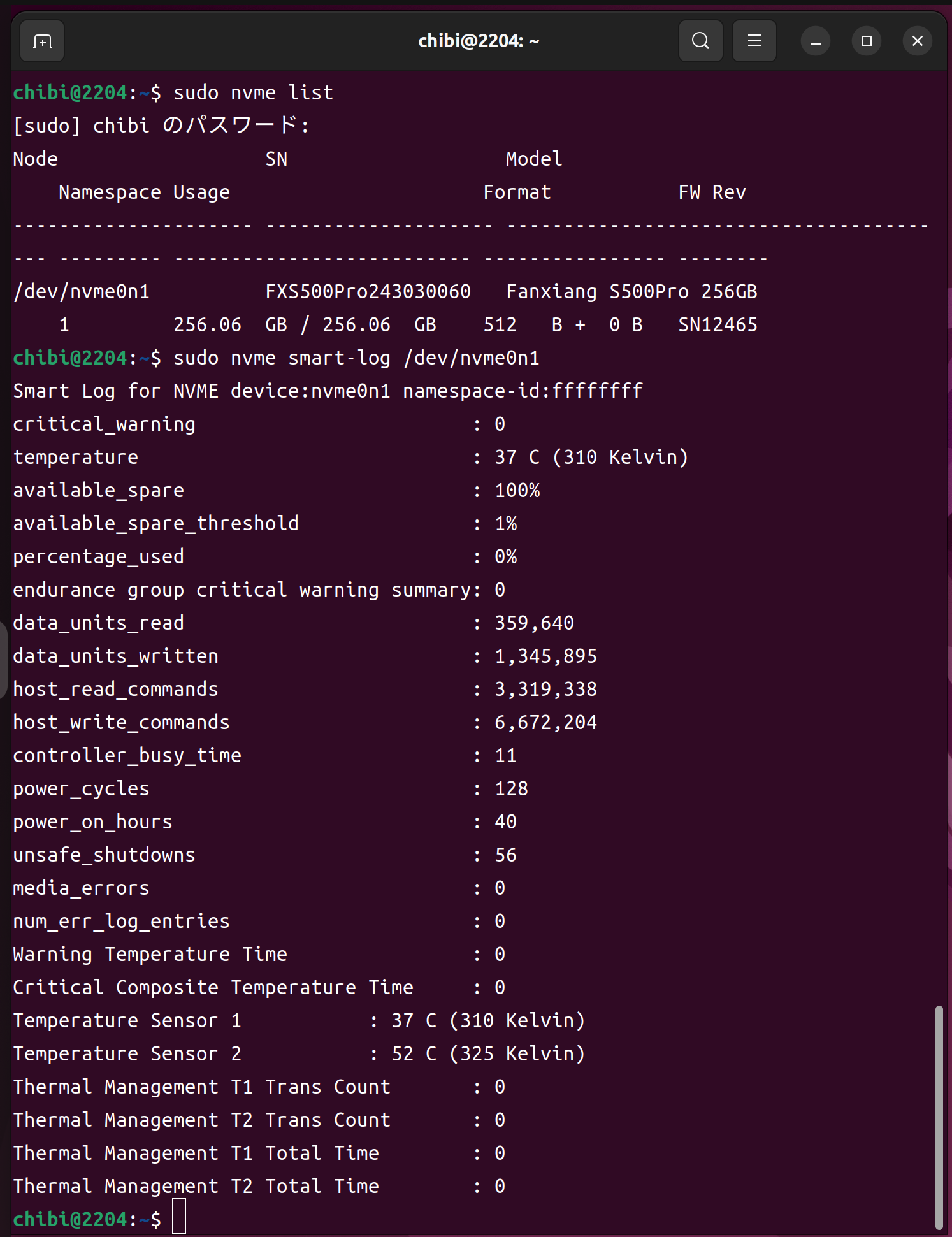The height and width of the screenshot is (1237, 952).
Task: Click the Model column header
Action: pyautogui.click(x=533, y=159)
